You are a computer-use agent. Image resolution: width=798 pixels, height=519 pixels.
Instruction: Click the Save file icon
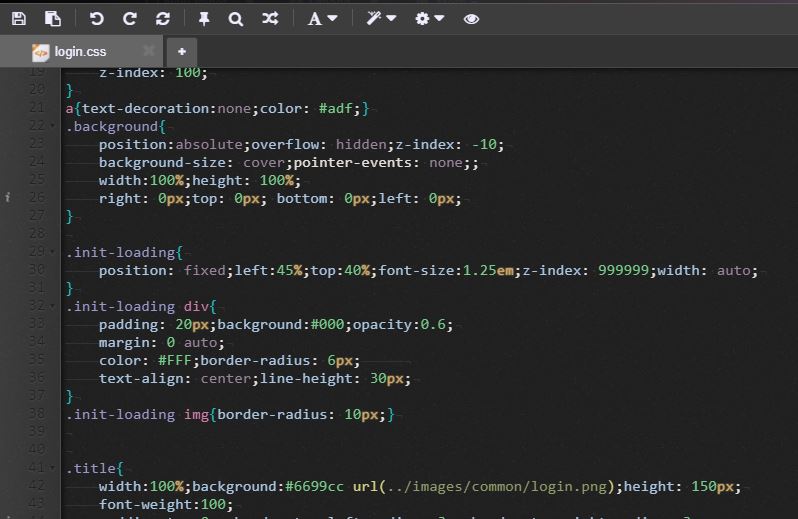click(19, 18)
